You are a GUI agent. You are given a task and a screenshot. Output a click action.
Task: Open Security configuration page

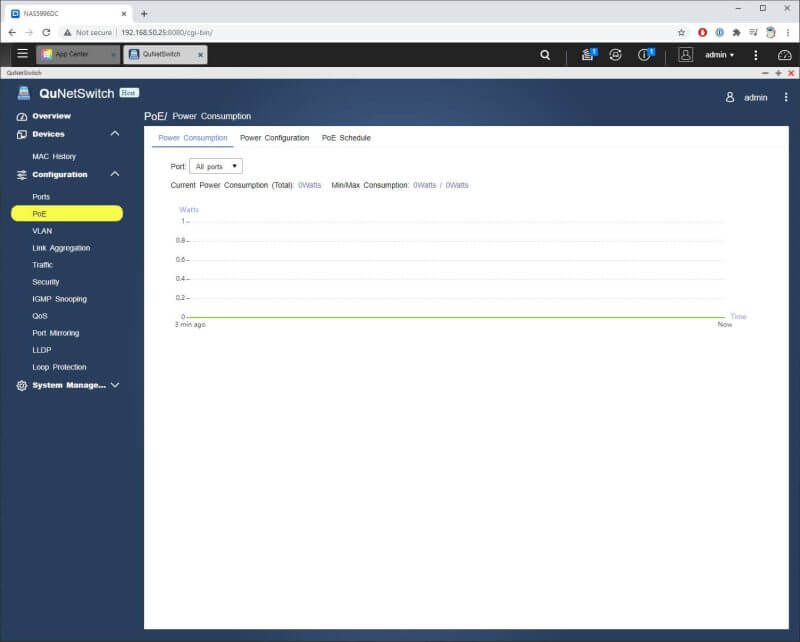point(45,282)
